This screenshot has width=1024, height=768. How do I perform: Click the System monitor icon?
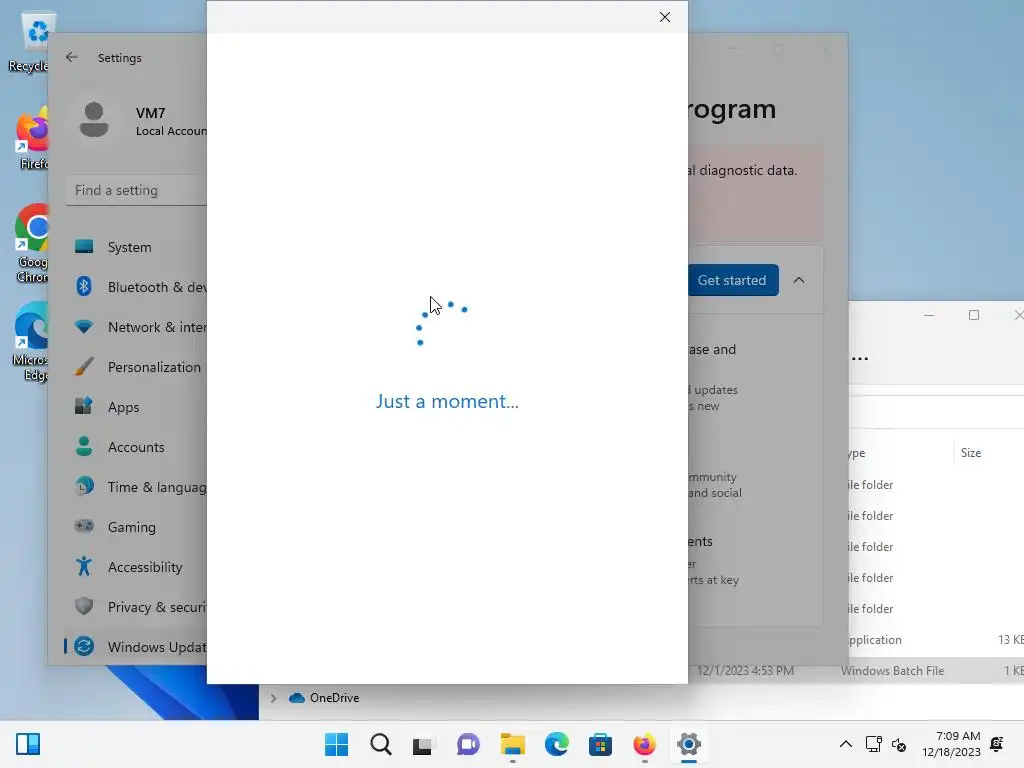pos(84,246)
